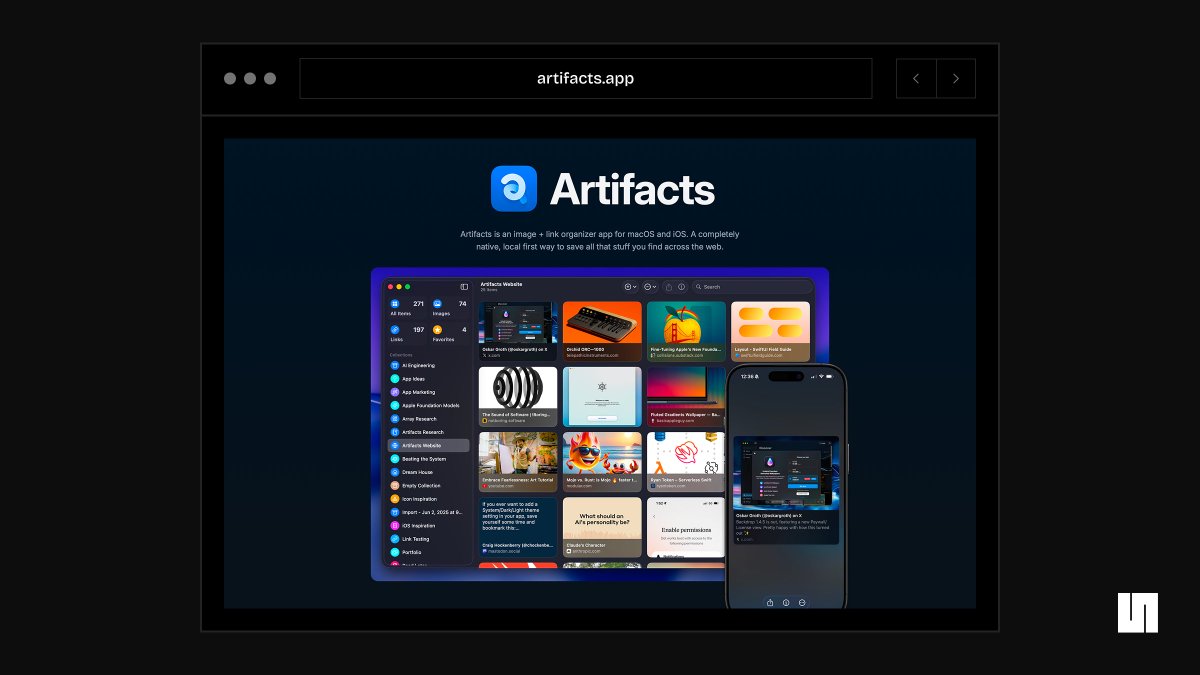Select the Links category tile
Viewport: 1200px width, 675px height.
[x=407, y=333]
